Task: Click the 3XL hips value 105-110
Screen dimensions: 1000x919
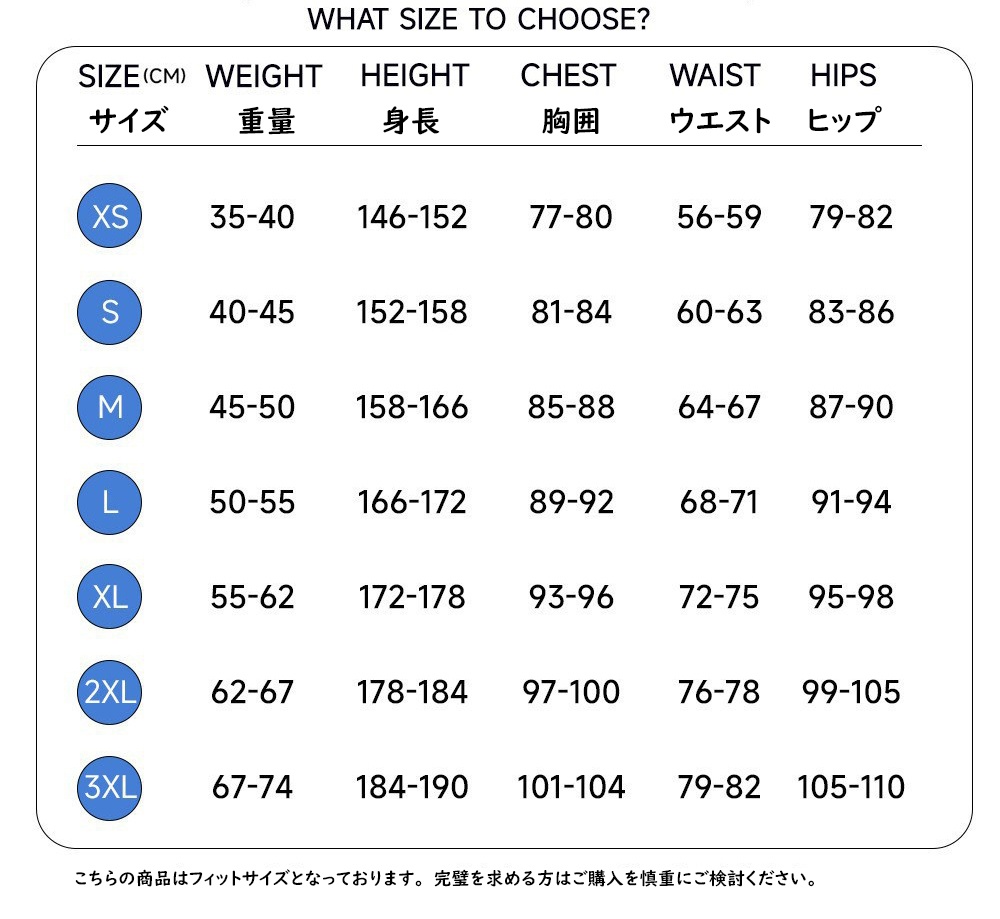Action: click(851, 787)
